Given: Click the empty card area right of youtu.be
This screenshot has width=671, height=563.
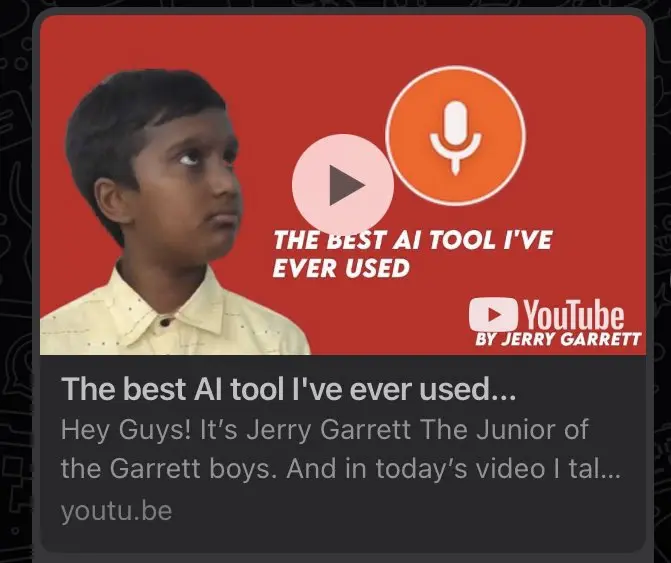Looking at the screenshot, I should (407, 511).
